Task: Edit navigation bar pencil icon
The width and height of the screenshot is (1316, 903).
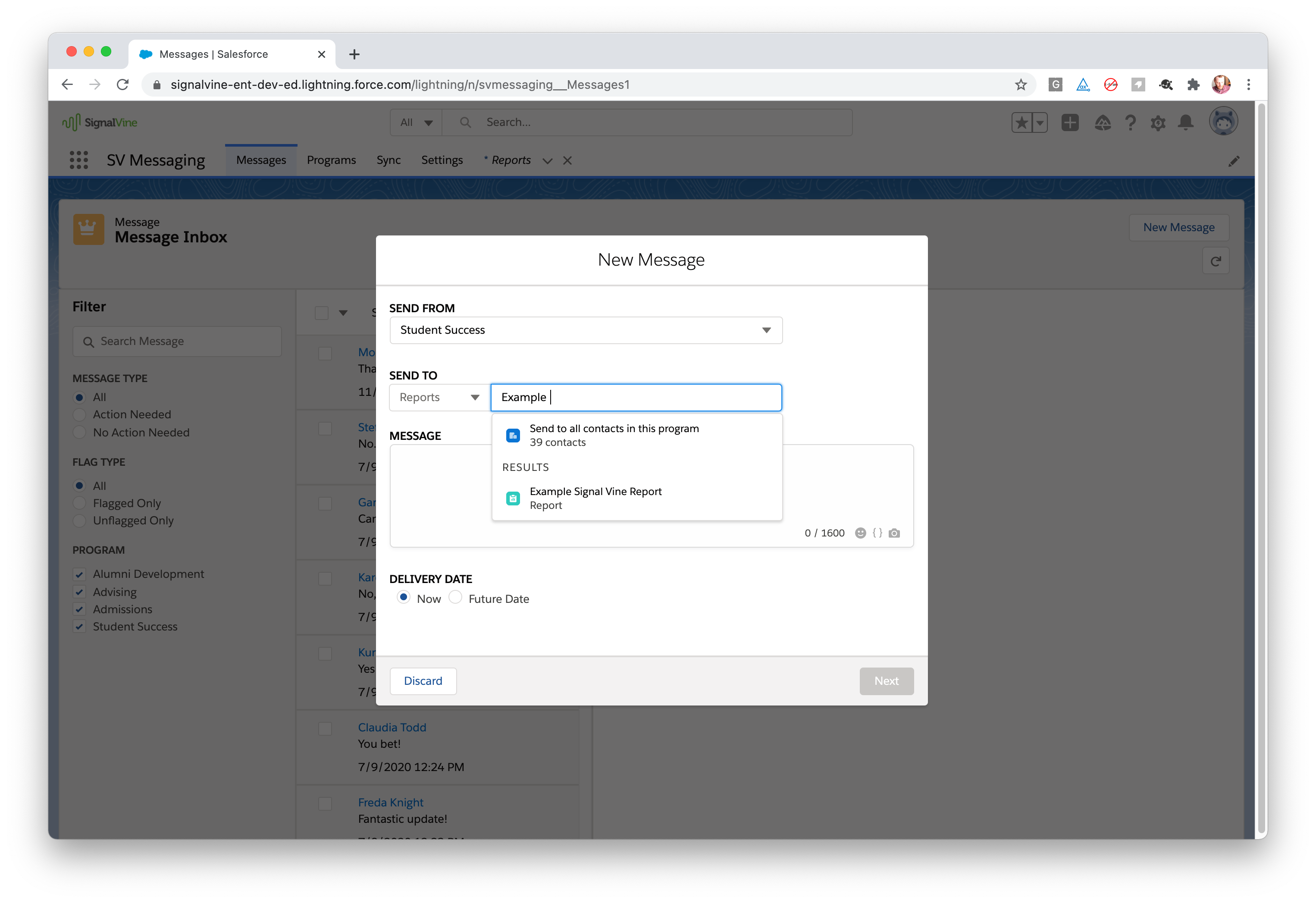Action: tap(1234, 161)
